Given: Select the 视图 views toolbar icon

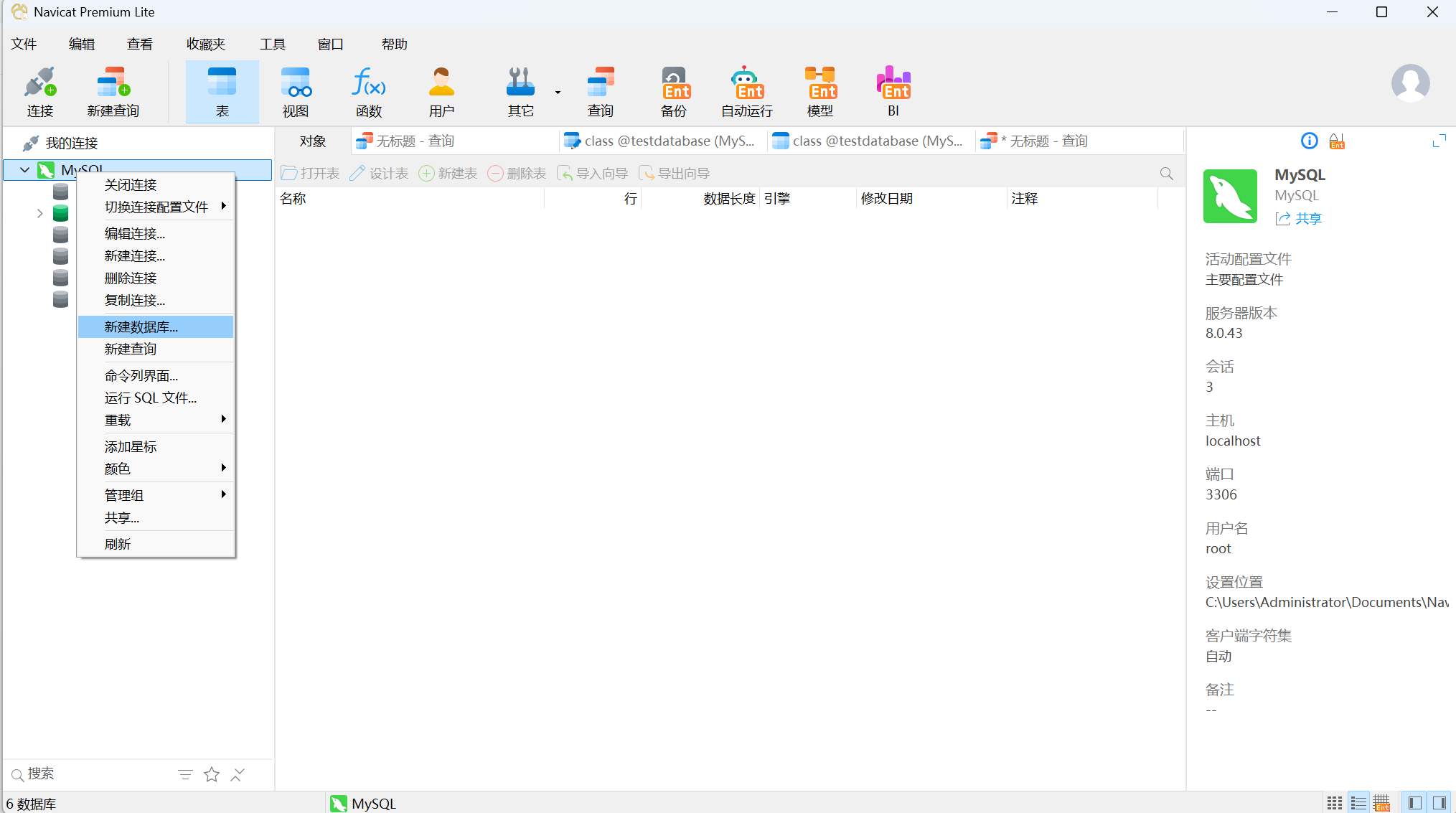Looking at the screenshot, I should 295,92.
